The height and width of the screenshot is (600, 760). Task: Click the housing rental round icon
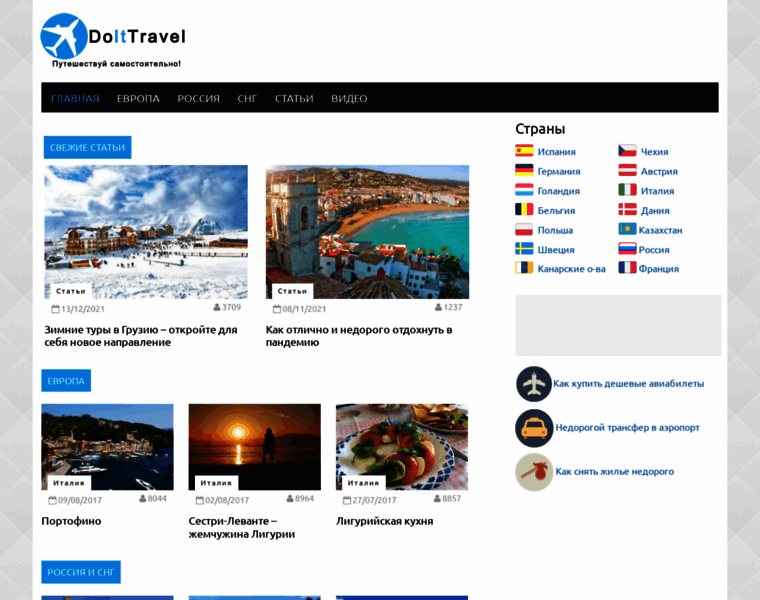[x=534, y=472]
